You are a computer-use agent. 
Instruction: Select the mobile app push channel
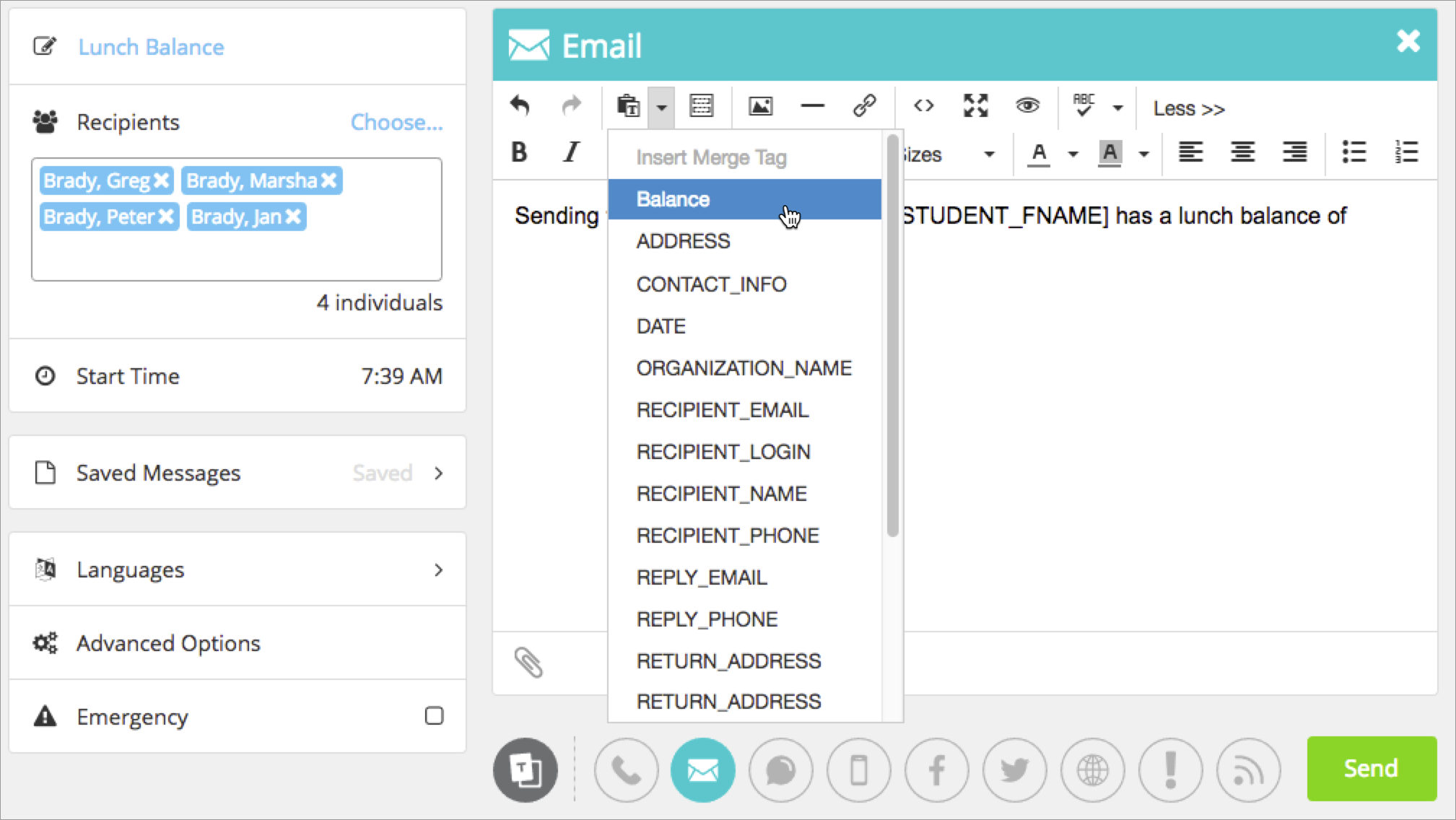[x=859, y=770]
